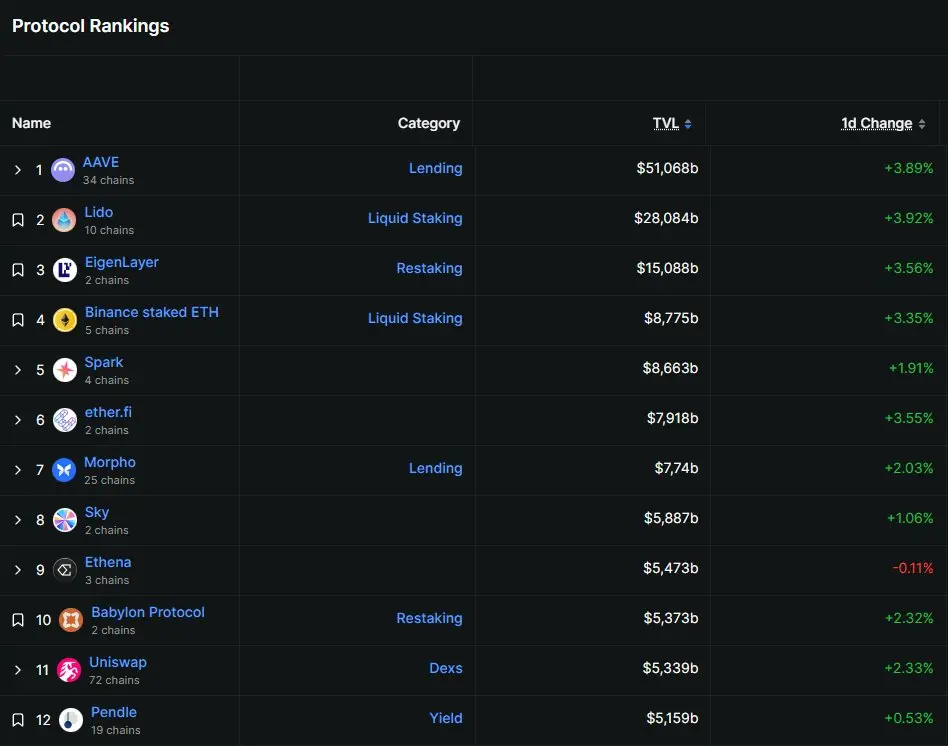Image resolution: width=948 pixels, height=746 pixels.
Task: Click the Category column header
Action: [x=429, y=123]
